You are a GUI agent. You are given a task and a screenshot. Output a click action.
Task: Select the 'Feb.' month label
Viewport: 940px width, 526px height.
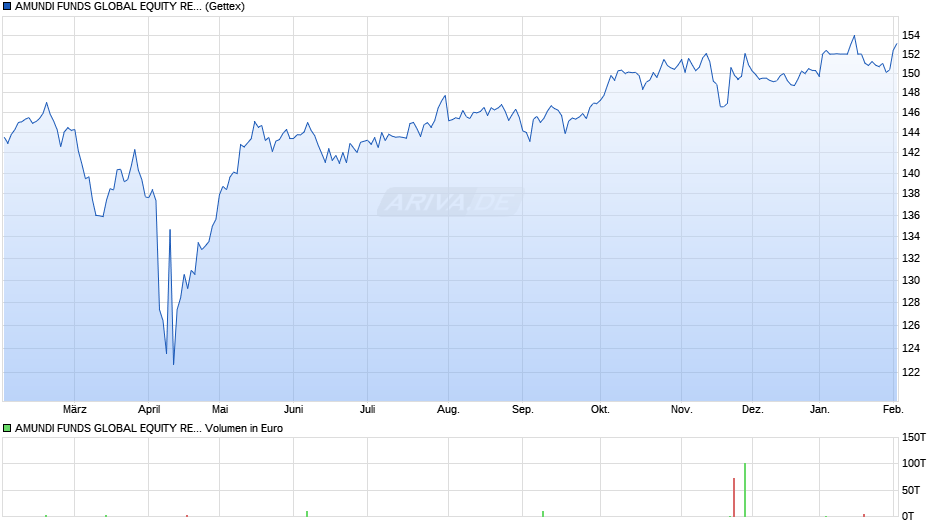(893, 409)
